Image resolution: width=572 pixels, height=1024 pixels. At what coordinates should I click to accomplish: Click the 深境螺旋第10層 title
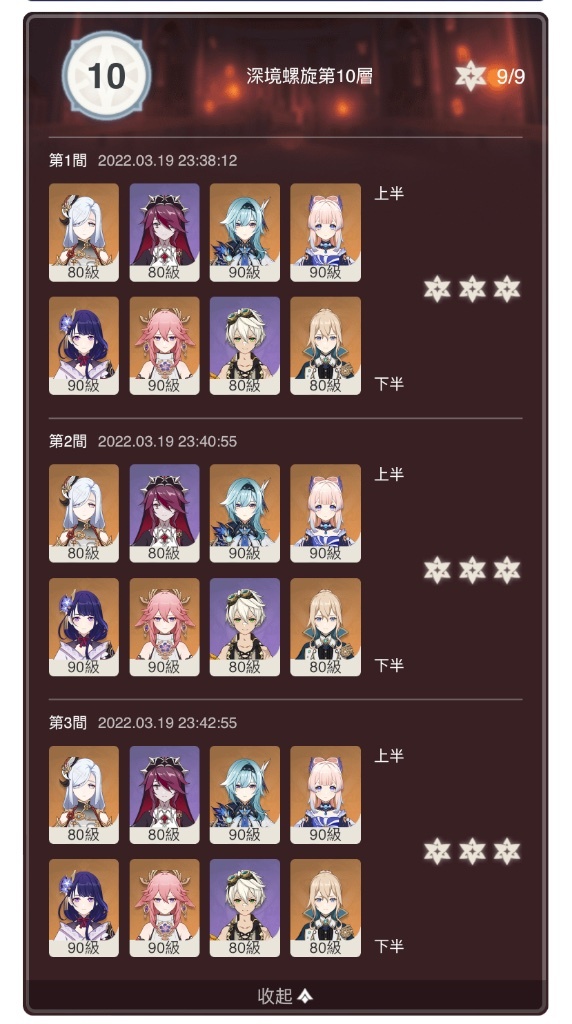pos(310,76)
